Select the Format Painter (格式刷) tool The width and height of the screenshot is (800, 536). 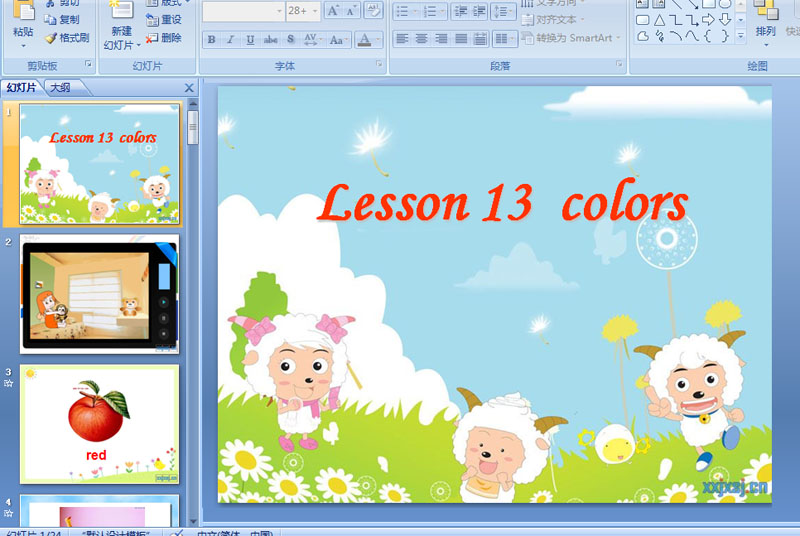(67, 38)
